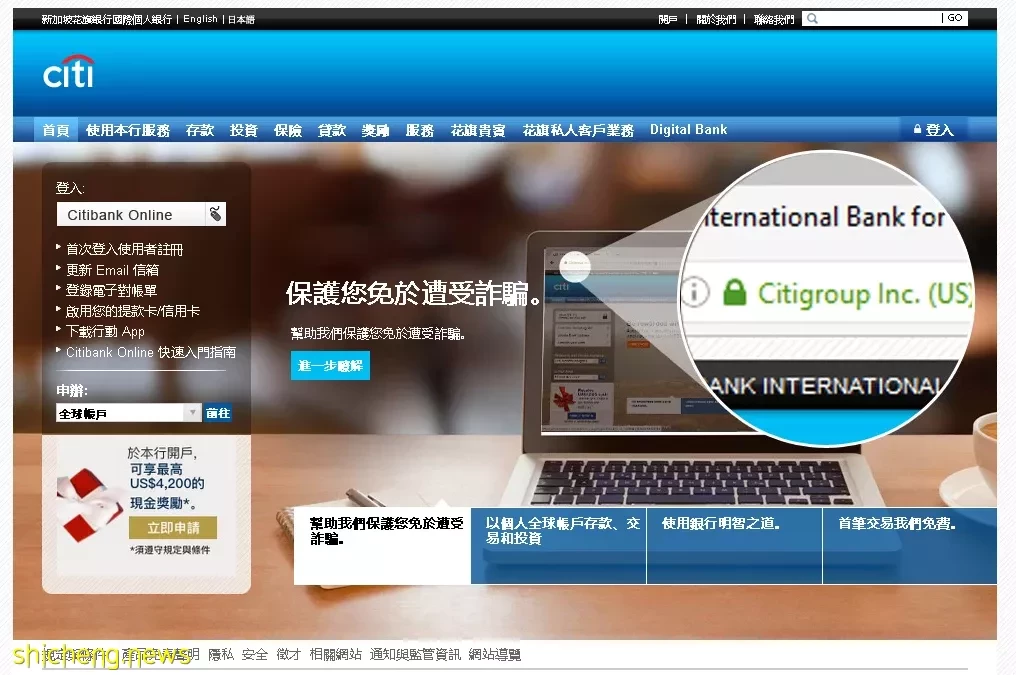Open the 隱私 footer link
The image size is (1016, 675).
tap(221, 655)
